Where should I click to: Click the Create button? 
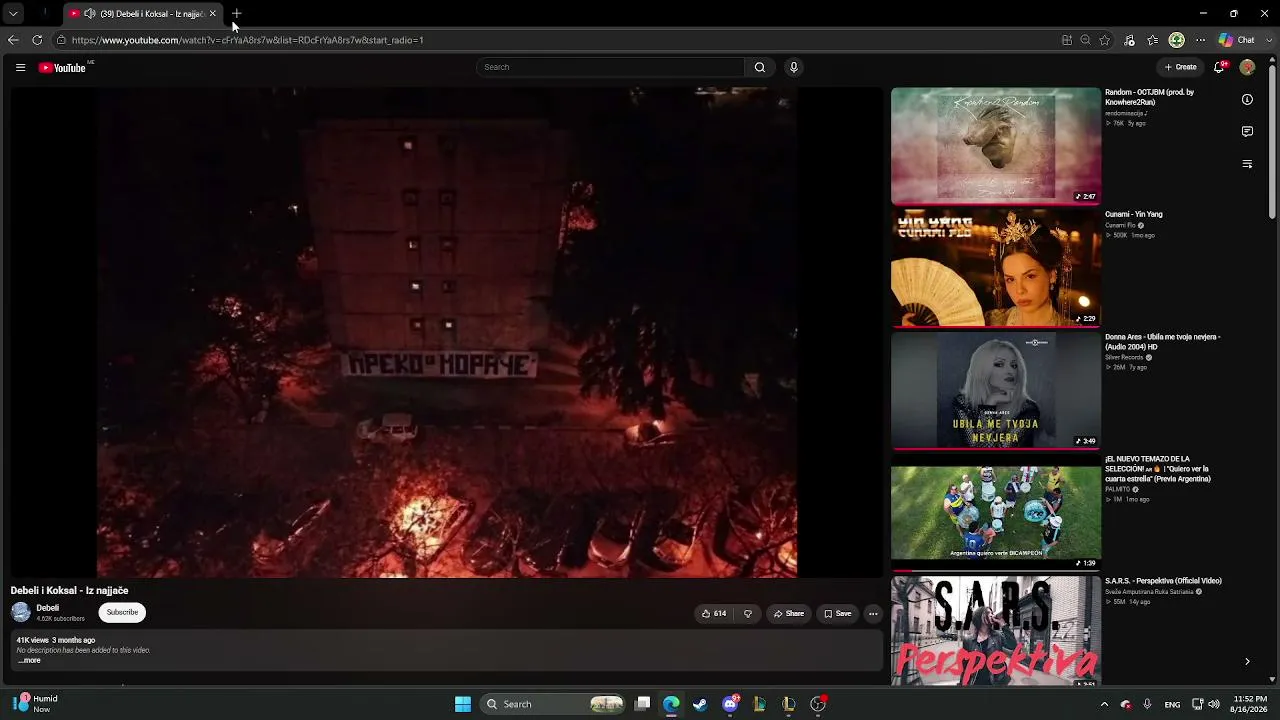pyautogui.click(x=1180, y=67)
